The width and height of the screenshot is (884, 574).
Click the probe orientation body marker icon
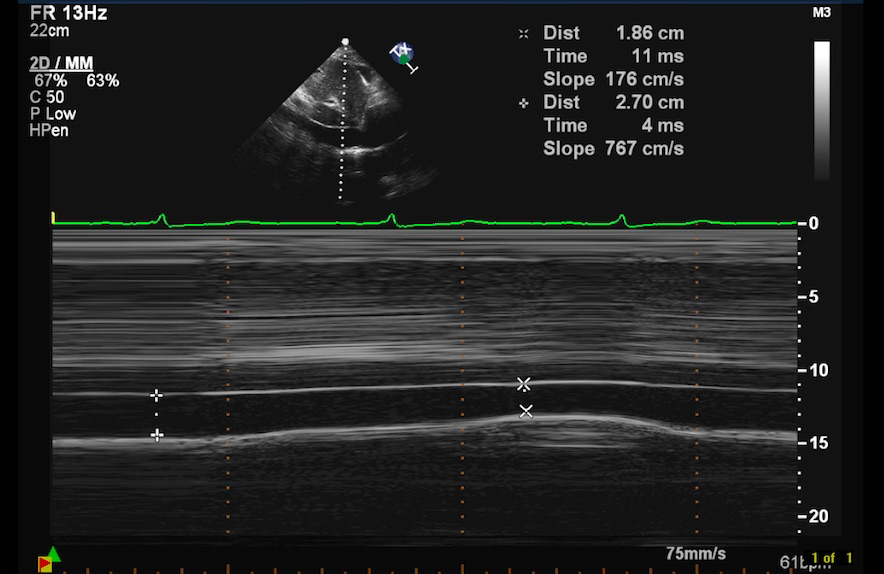pyautogui.click(x=403, y=54)
